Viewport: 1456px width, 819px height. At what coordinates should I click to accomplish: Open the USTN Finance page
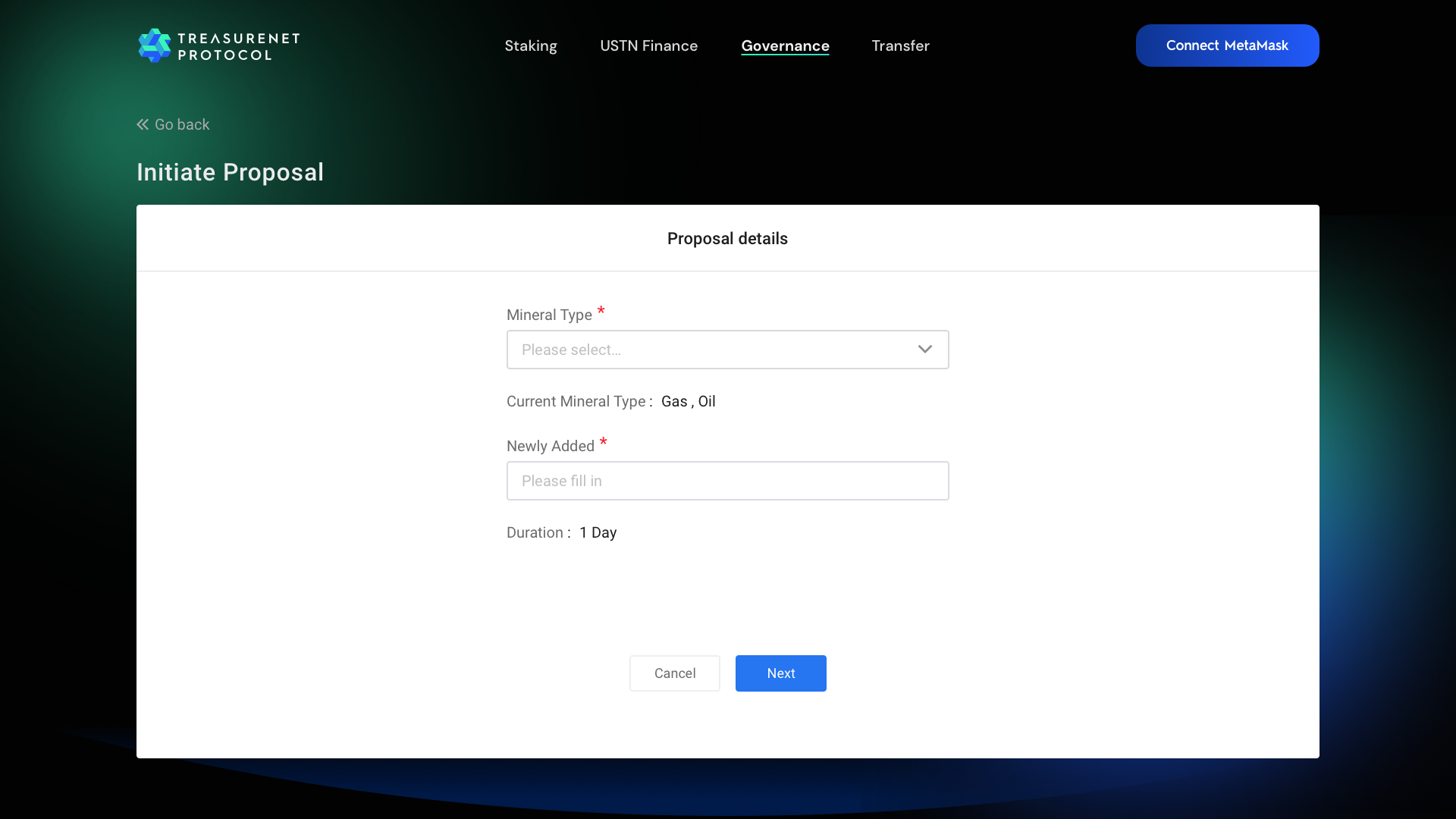click(648, 45)
